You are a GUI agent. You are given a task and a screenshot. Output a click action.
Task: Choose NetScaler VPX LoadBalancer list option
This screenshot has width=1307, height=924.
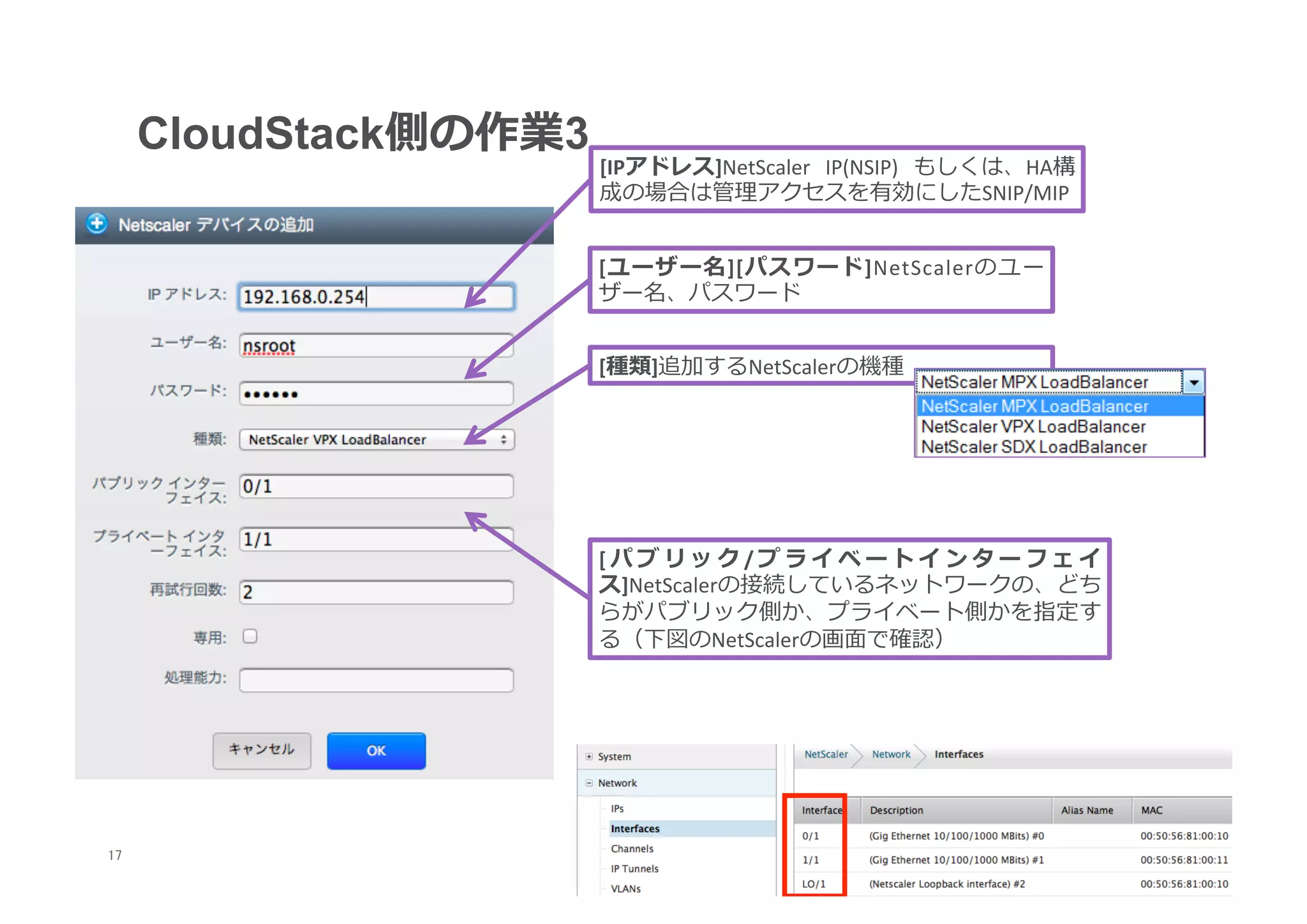[x=1034, y=426]
